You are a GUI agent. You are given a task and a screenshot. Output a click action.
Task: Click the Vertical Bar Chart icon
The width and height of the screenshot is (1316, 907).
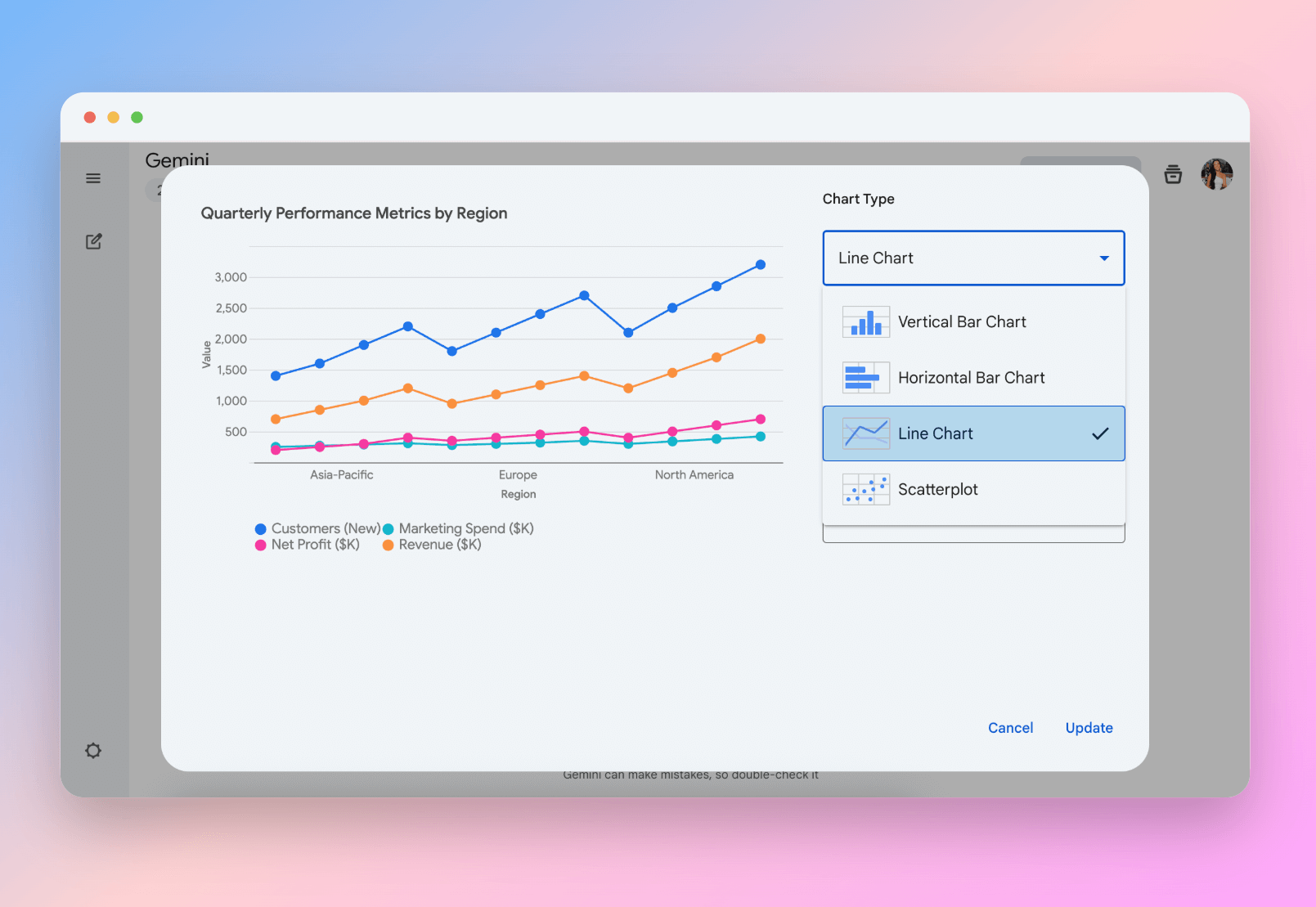[x=865, y=321]
